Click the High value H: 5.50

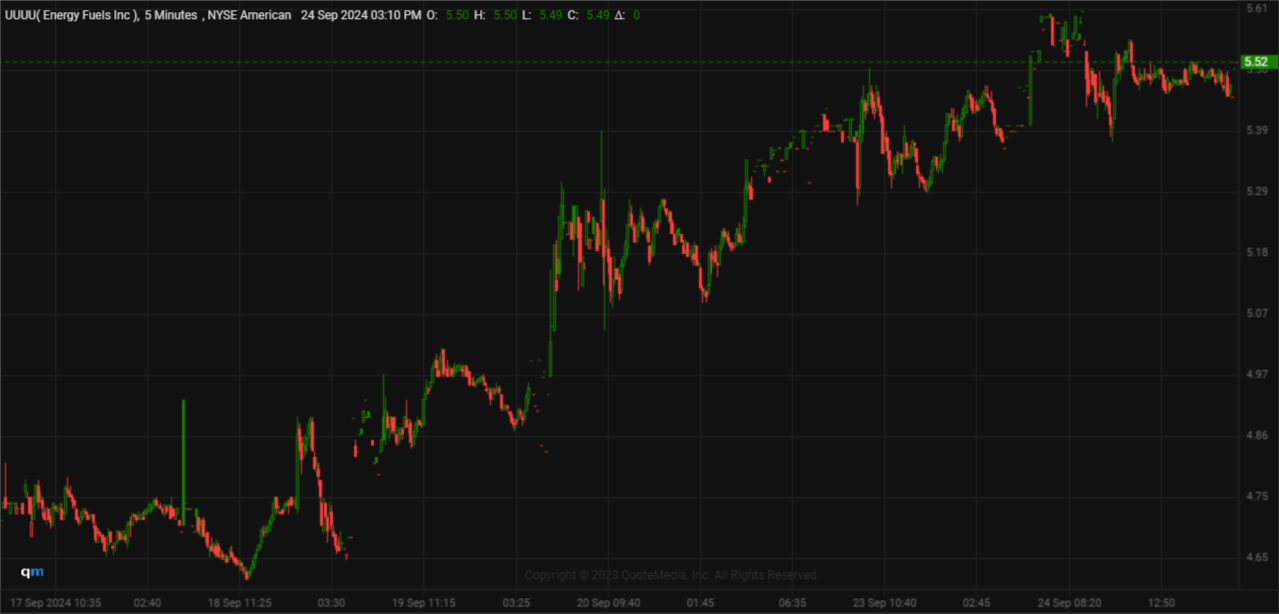pyautogui.click(x=498, y=15)
